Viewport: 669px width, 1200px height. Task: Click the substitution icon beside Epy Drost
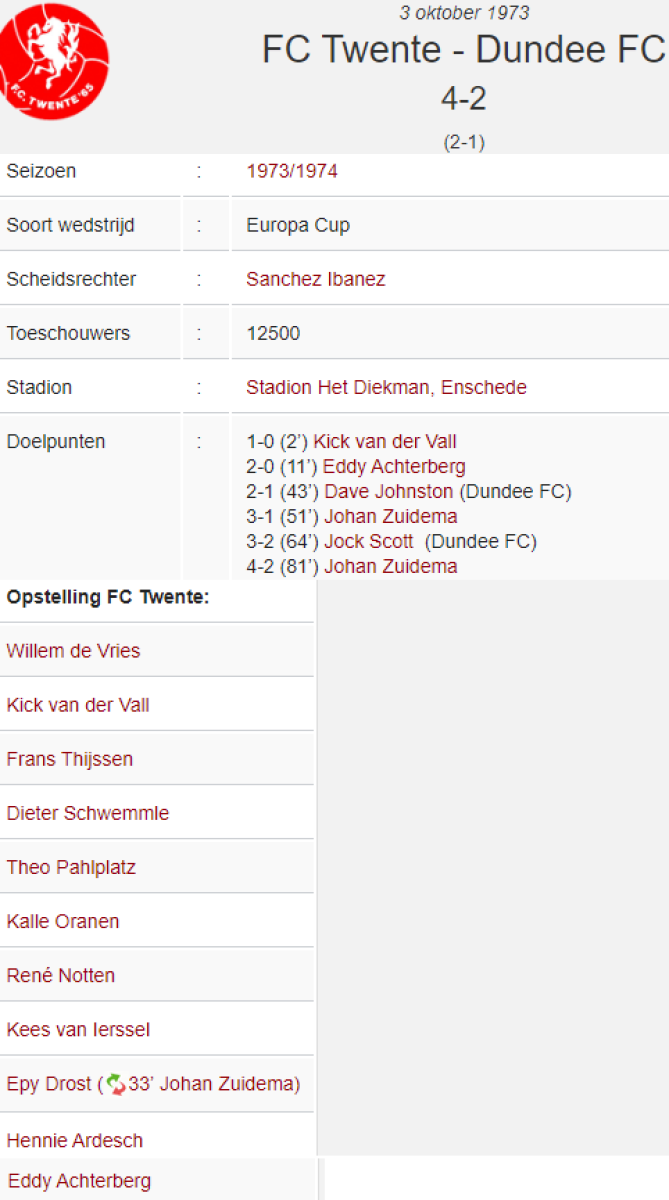coord(116,1084)
